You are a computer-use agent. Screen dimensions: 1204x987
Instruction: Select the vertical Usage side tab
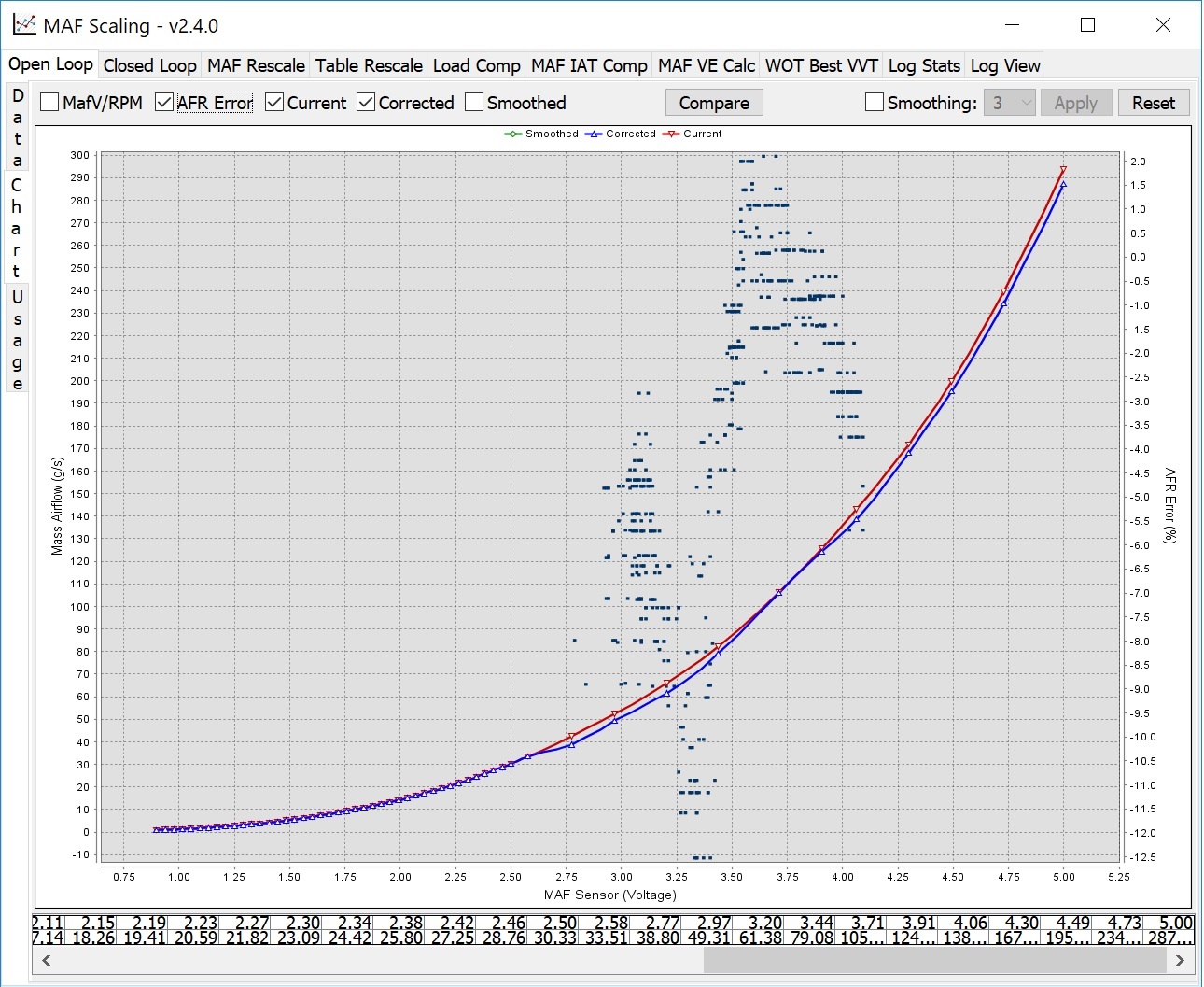(x=17, y=340)
